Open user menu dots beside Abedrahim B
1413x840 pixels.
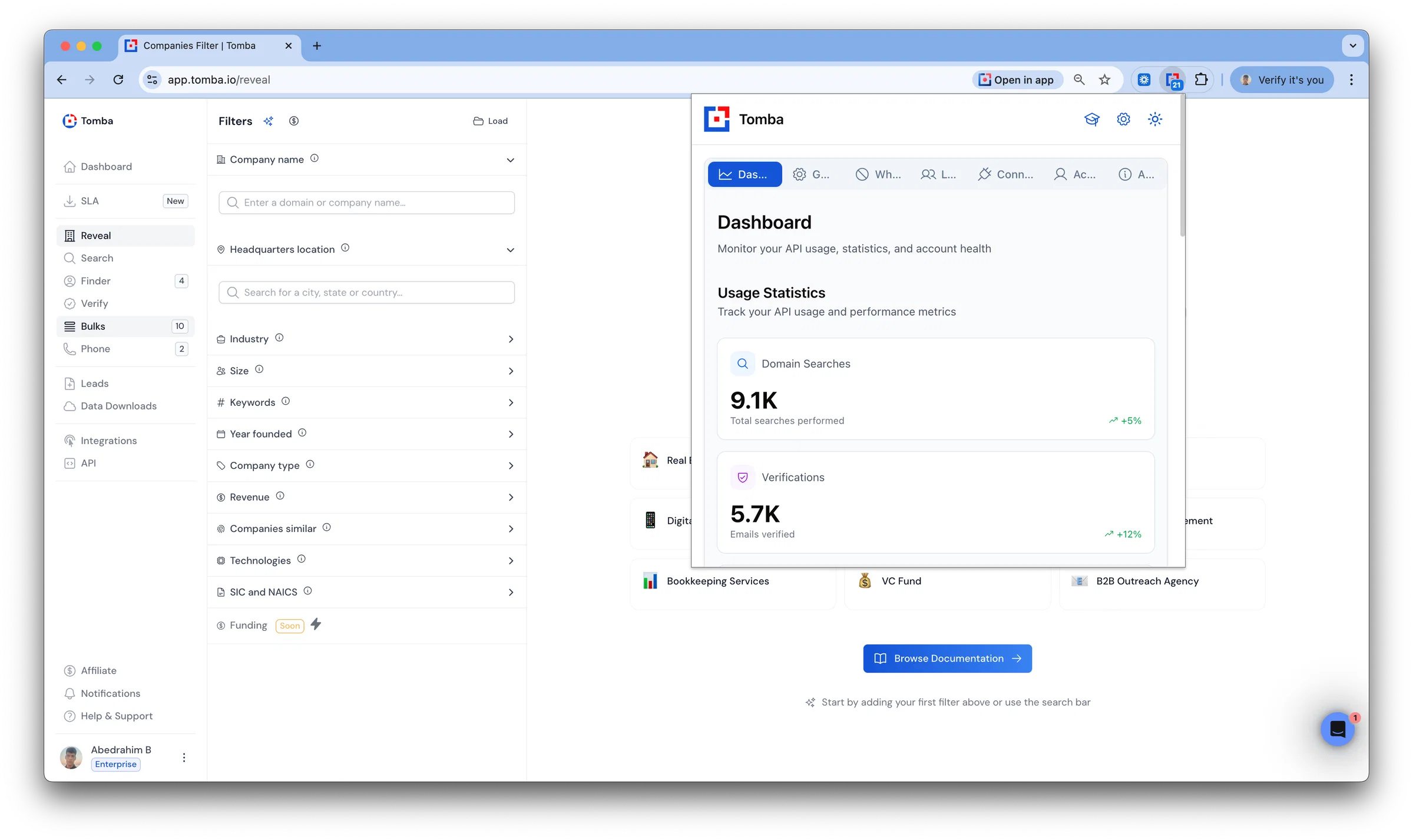click(184, 758)
